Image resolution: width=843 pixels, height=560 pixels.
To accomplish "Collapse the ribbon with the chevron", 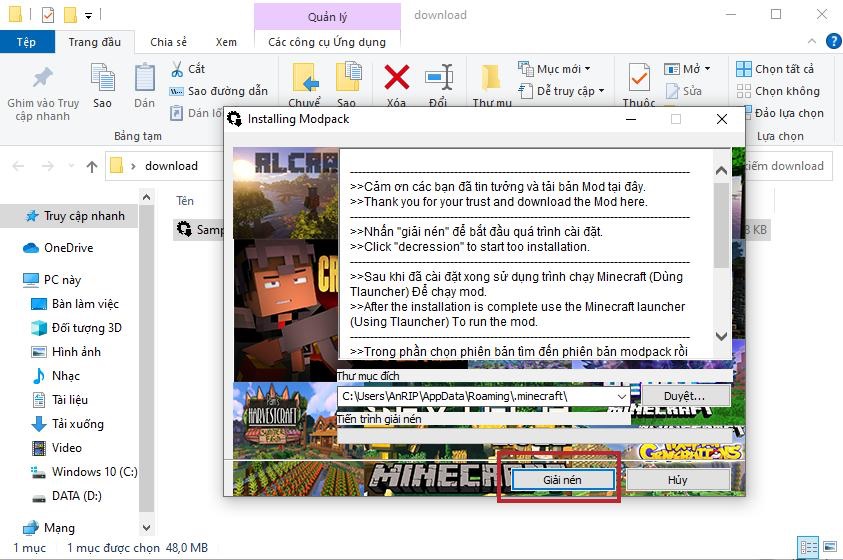I will coord(812,41).
